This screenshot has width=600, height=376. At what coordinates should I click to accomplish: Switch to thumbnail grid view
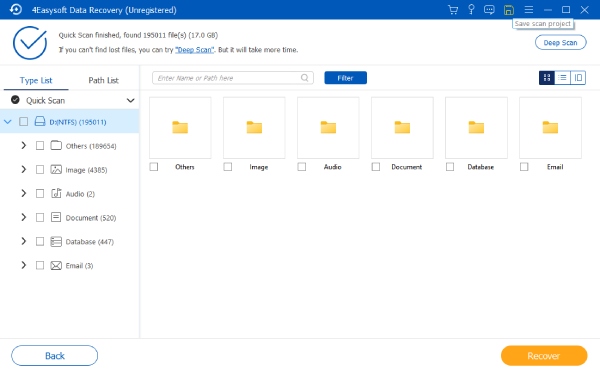[547, 78]
